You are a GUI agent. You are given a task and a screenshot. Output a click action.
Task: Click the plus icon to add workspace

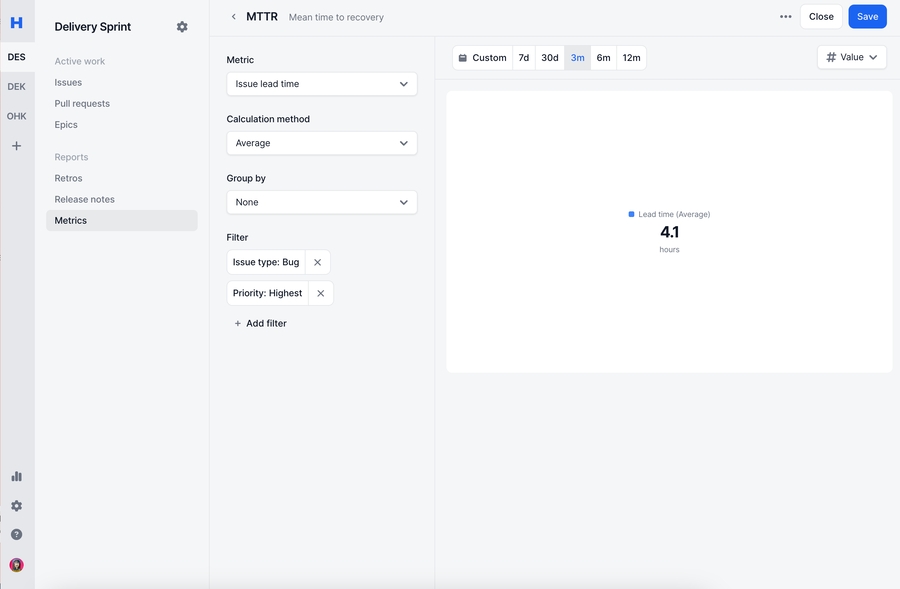point(16,146)
